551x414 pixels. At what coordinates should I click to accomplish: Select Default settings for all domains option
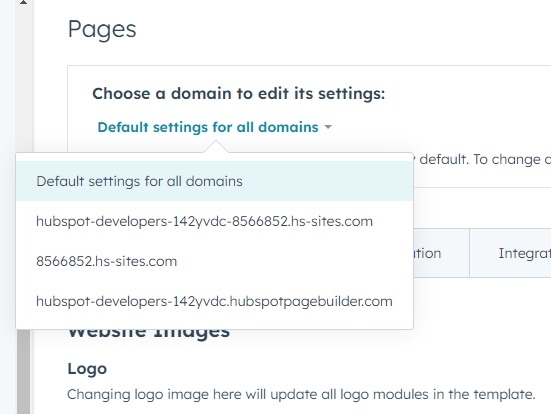coord(214,181)
